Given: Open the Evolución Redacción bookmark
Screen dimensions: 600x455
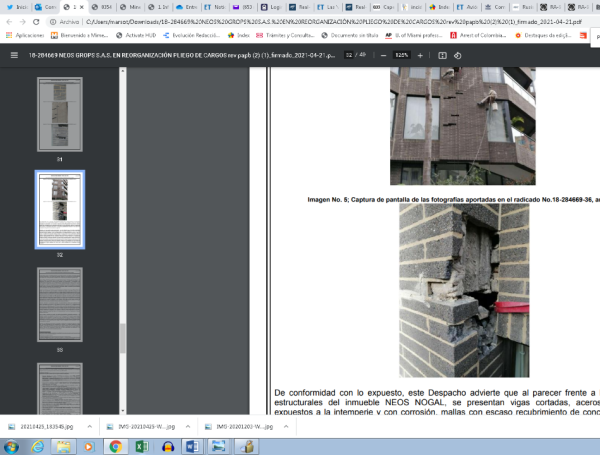Looking at the screenshot, I should tap(191, 35).
